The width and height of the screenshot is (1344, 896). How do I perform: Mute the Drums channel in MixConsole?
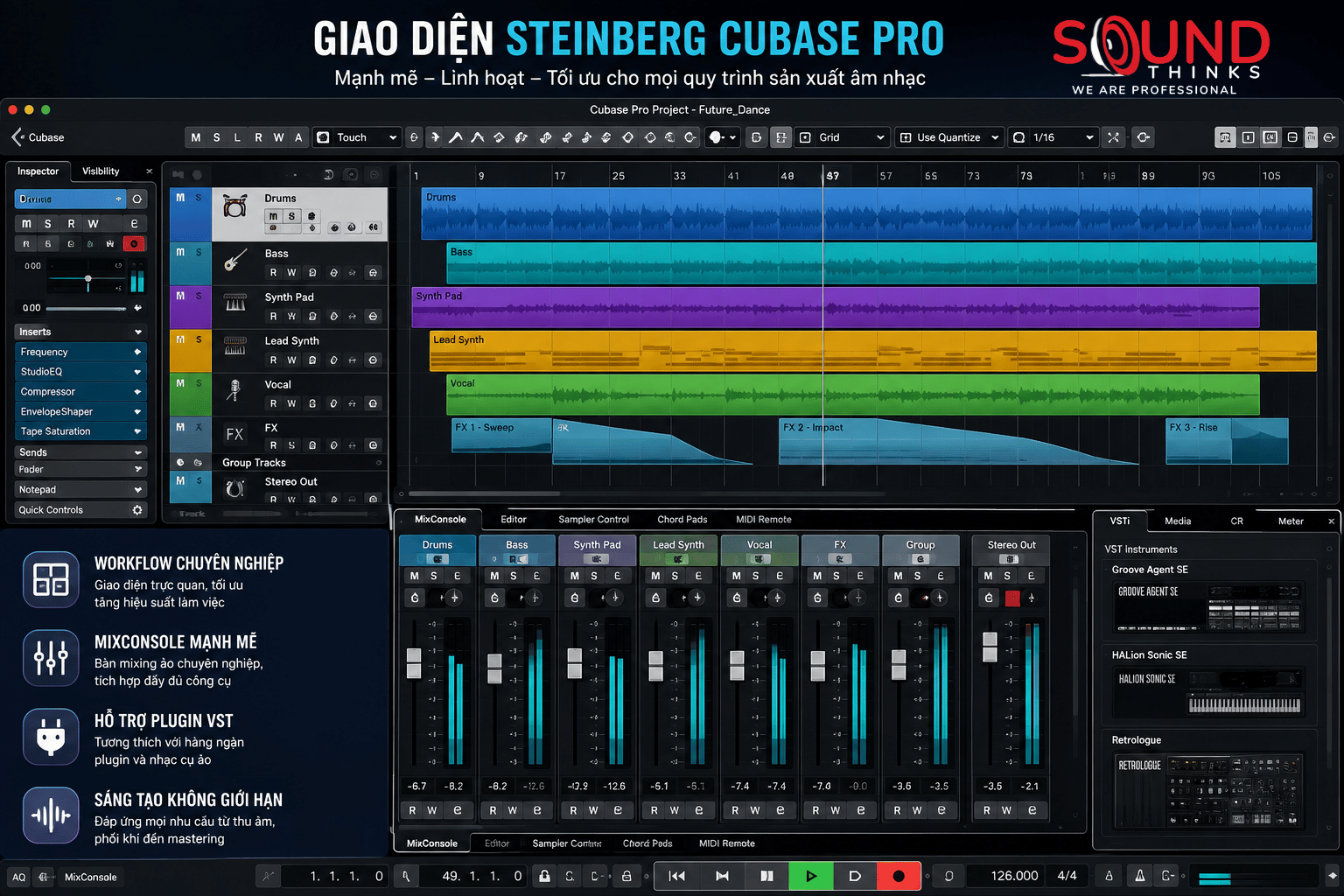[415, 576]
